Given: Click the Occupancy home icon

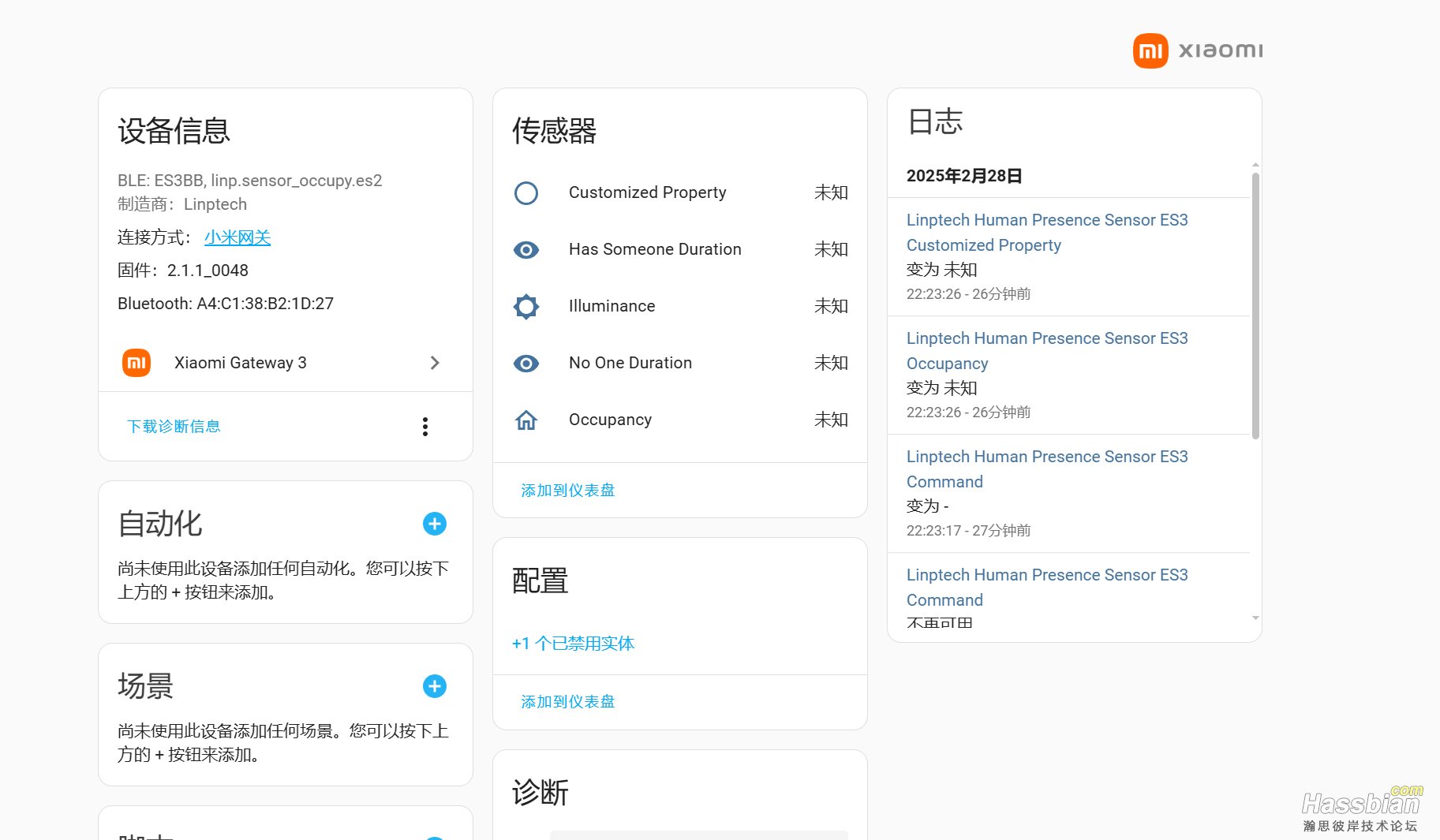Looking at the screenshot, I should point(526,420).
